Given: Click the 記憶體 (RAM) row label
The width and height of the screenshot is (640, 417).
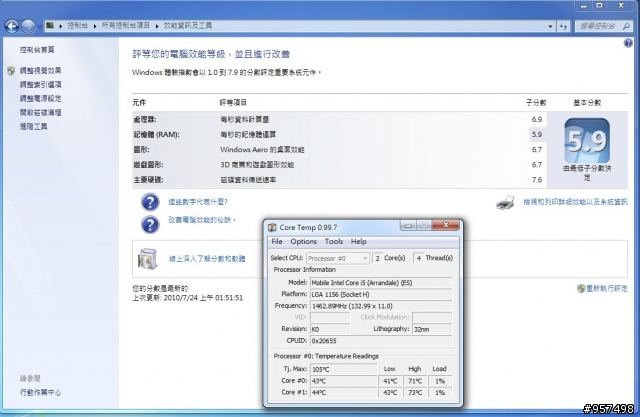Looking at the screenshot, I should pyautogui.click(x=156, y=135).
